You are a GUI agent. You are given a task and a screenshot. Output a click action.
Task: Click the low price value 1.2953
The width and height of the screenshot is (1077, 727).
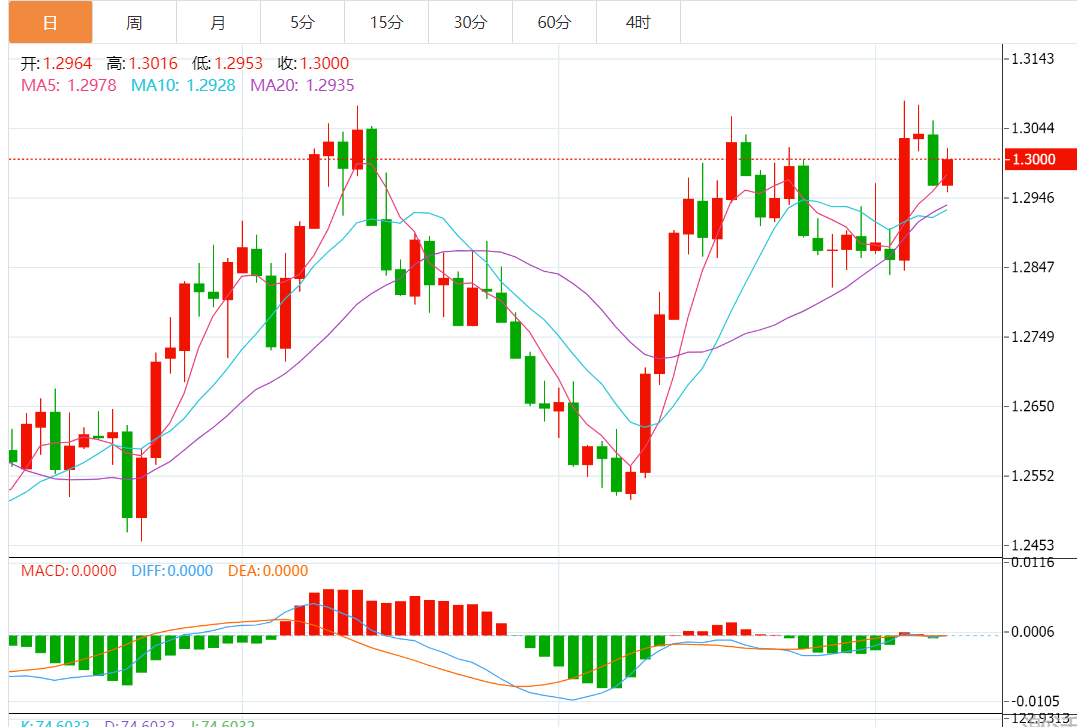238,64
